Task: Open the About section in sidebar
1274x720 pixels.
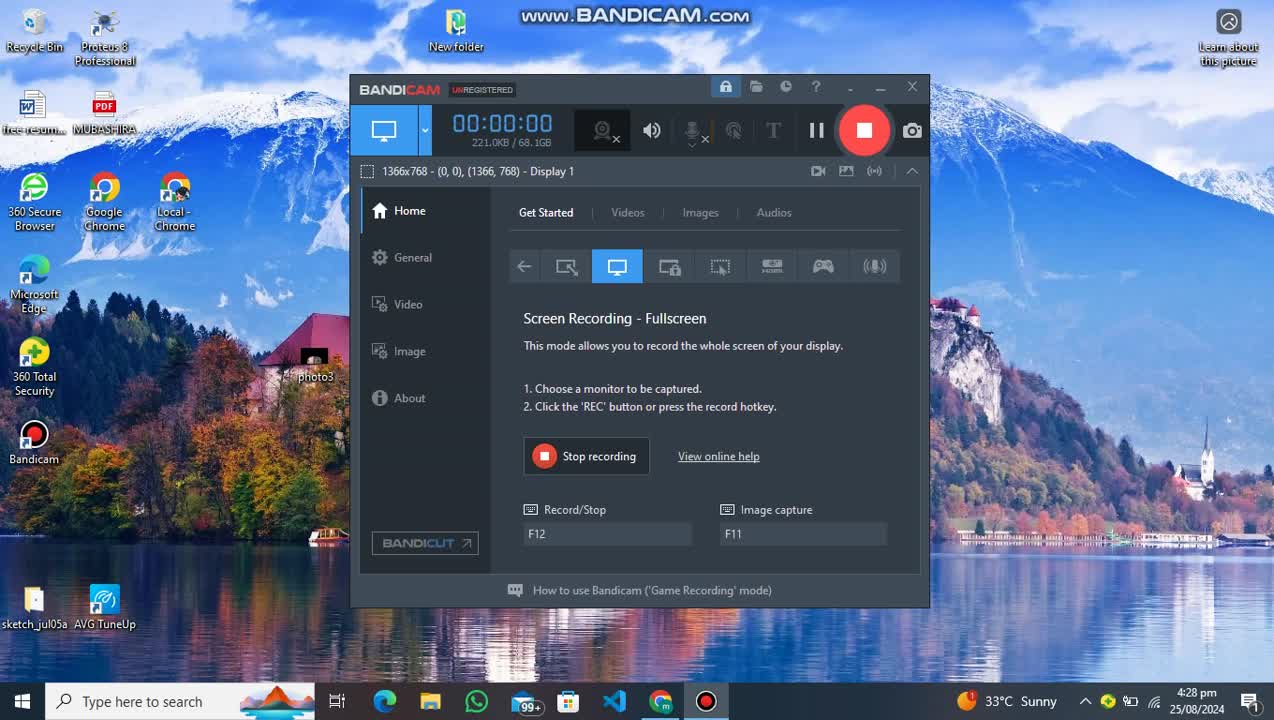Action: (x=425, y=398)
